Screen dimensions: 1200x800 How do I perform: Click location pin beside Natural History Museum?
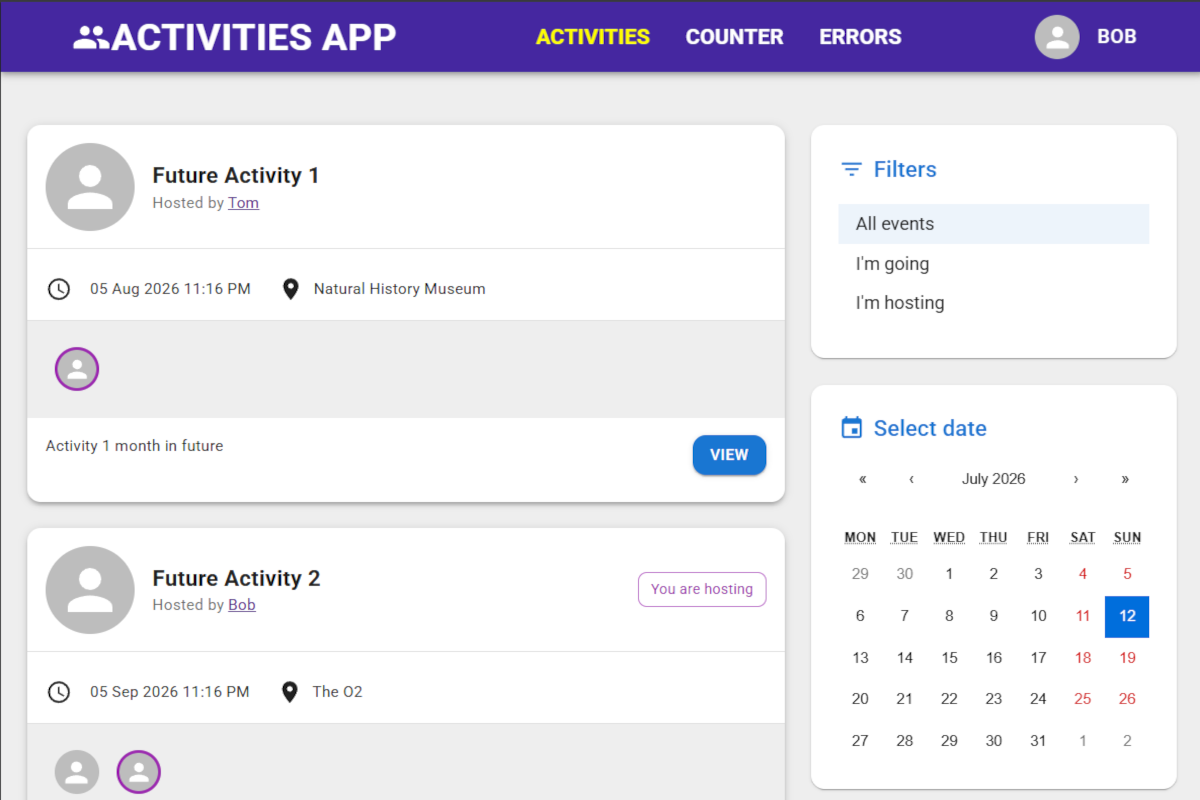pyautogui.click(x=291, y=289)
